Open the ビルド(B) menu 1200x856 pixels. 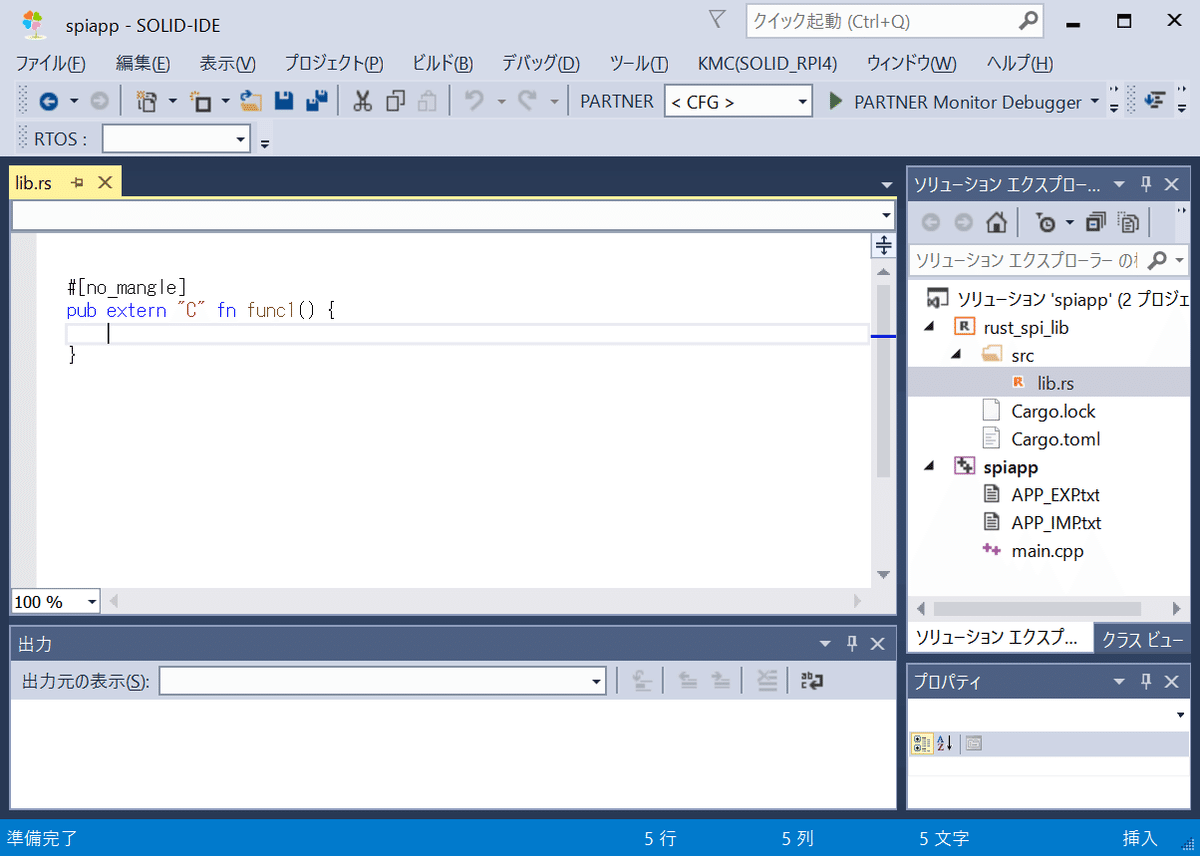click(x=442, y=63)
